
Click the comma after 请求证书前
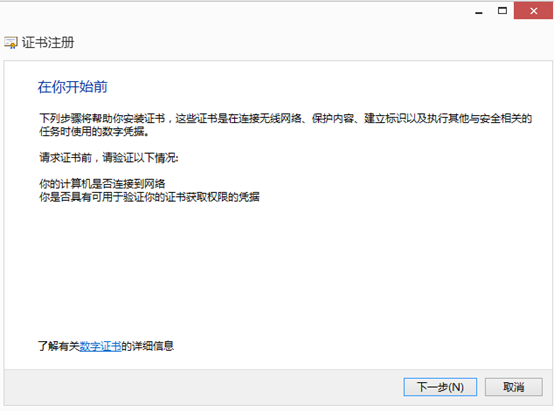(x=97, y=158)
